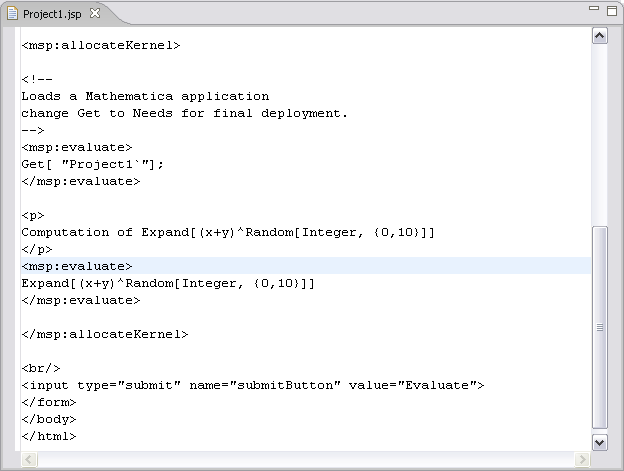Click the Expand[(x+y)^Random code line
The width and height of the screenshot is (624, 471).
tap(168, 283)
